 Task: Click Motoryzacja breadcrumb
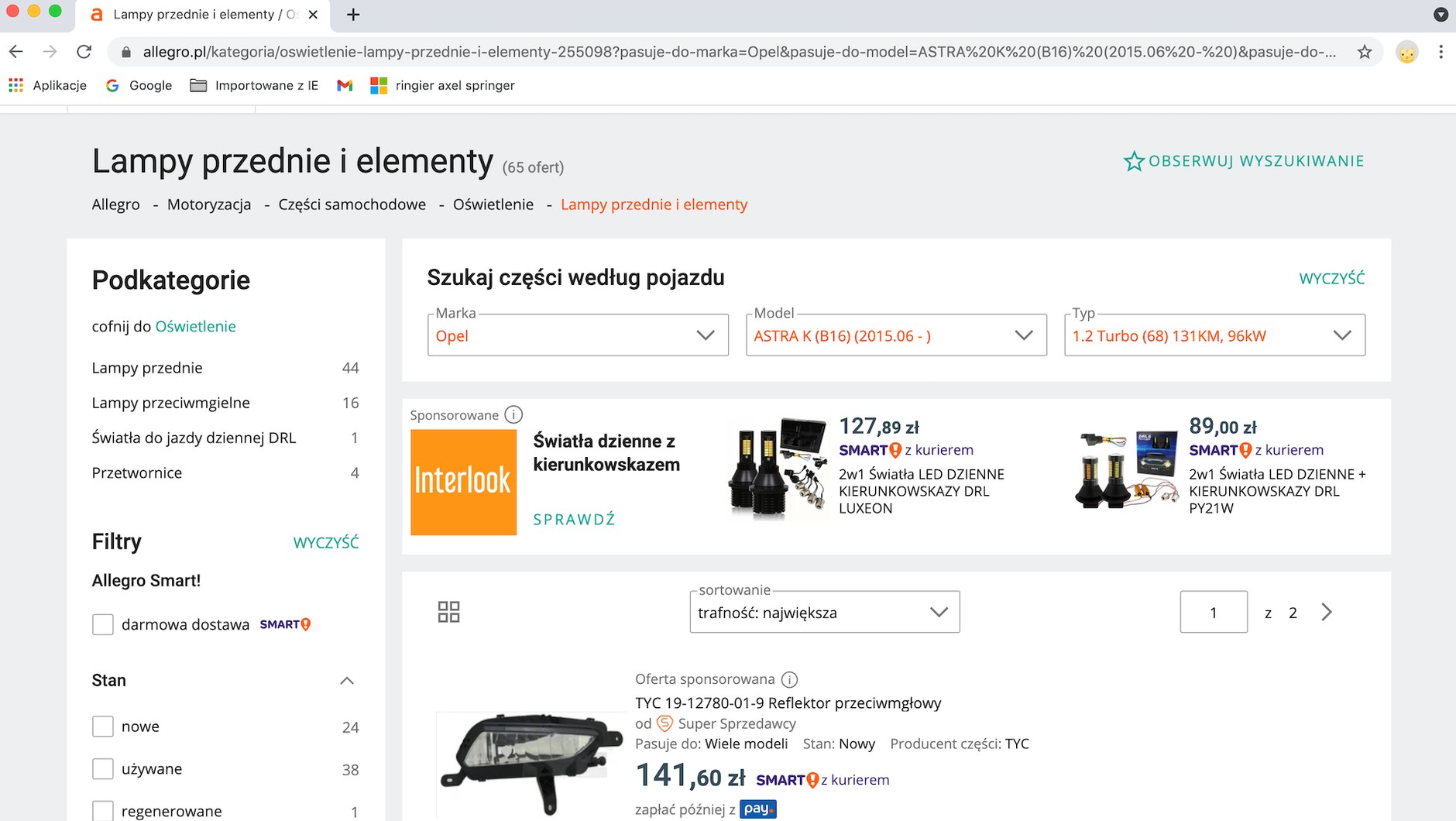click(209, 204)
